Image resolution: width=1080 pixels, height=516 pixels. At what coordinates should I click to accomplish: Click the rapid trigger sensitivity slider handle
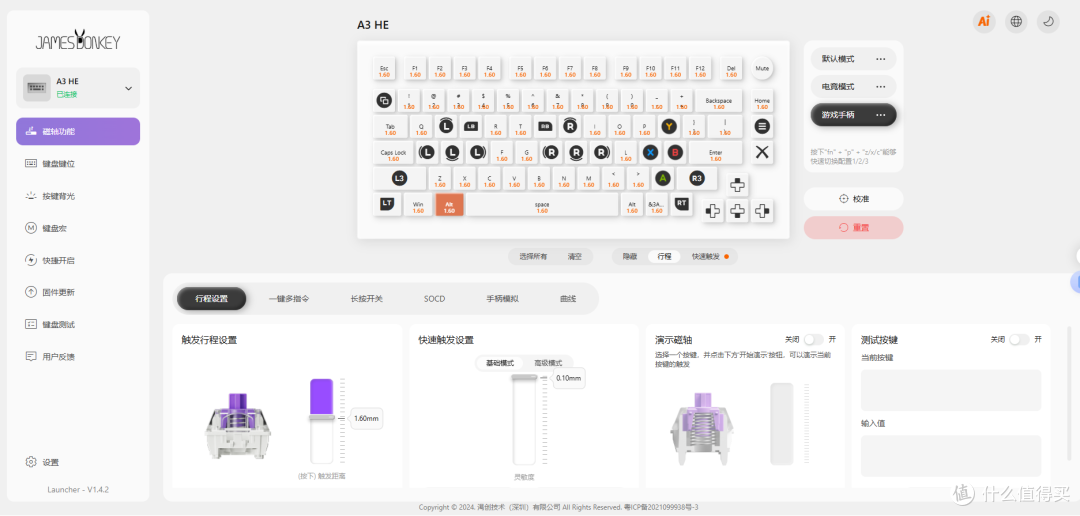click(x=524, y=377)
